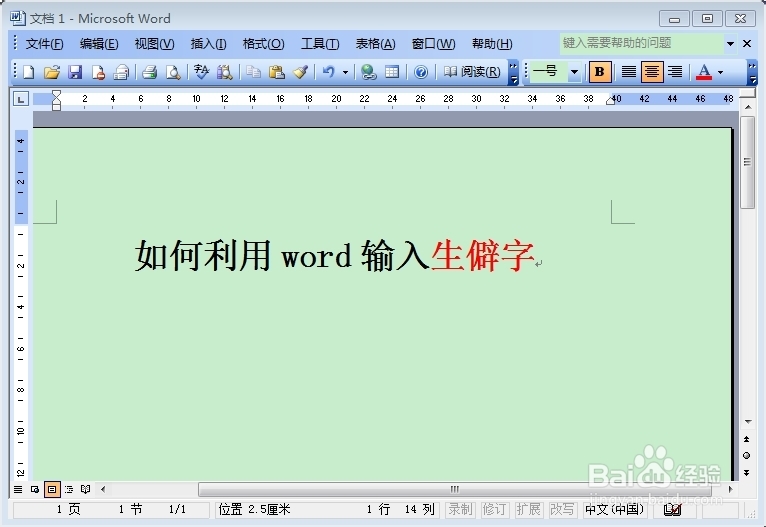Print the document using printer icon
Screen dimensions: 766x527
tap(149, 72)
